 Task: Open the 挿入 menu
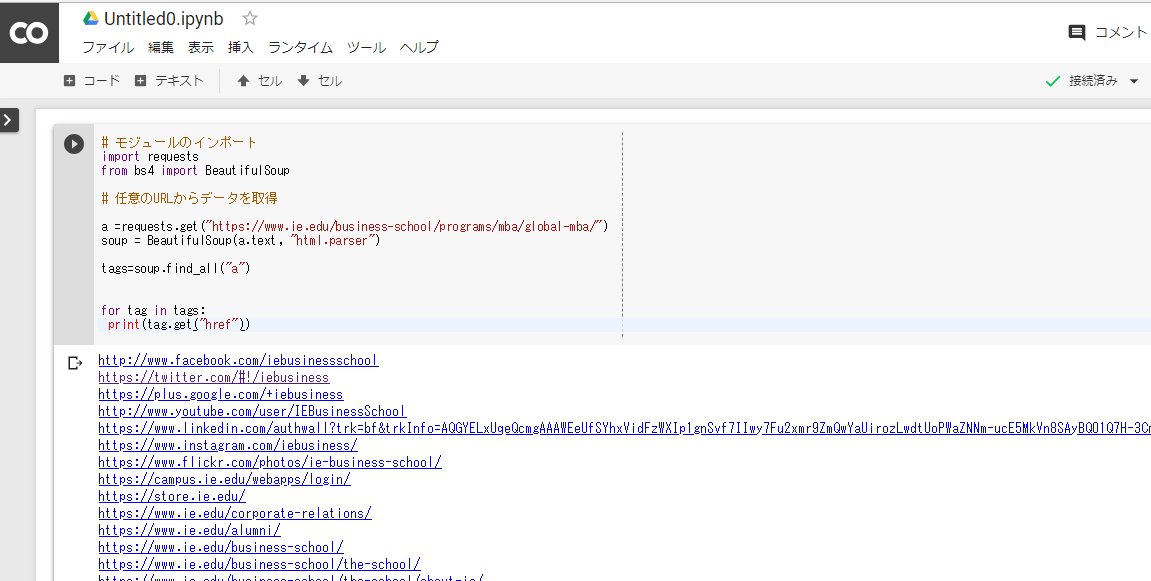point(240,48)
